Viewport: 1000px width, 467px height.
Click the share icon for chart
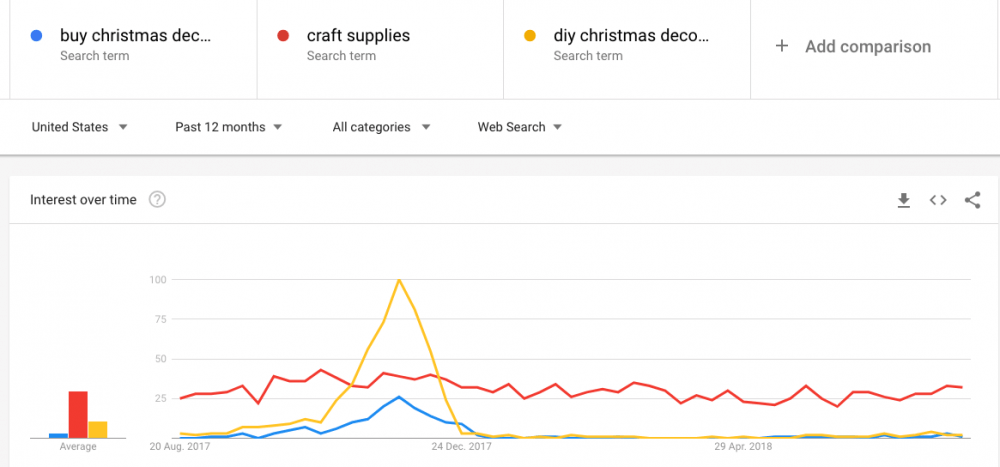(972, 200)
